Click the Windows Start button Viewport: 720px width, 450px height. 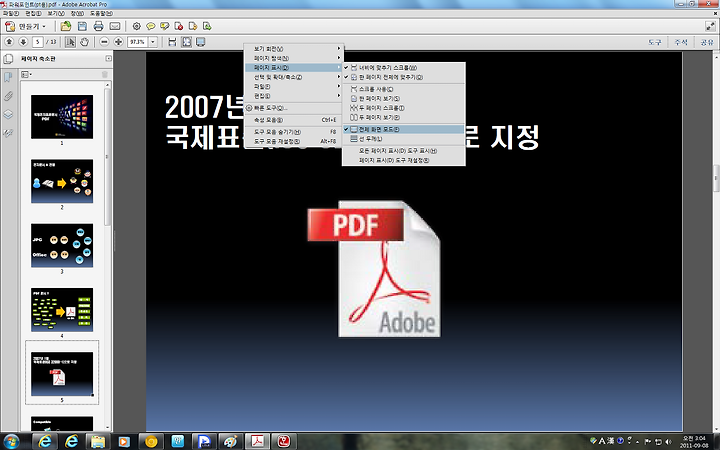11,442
